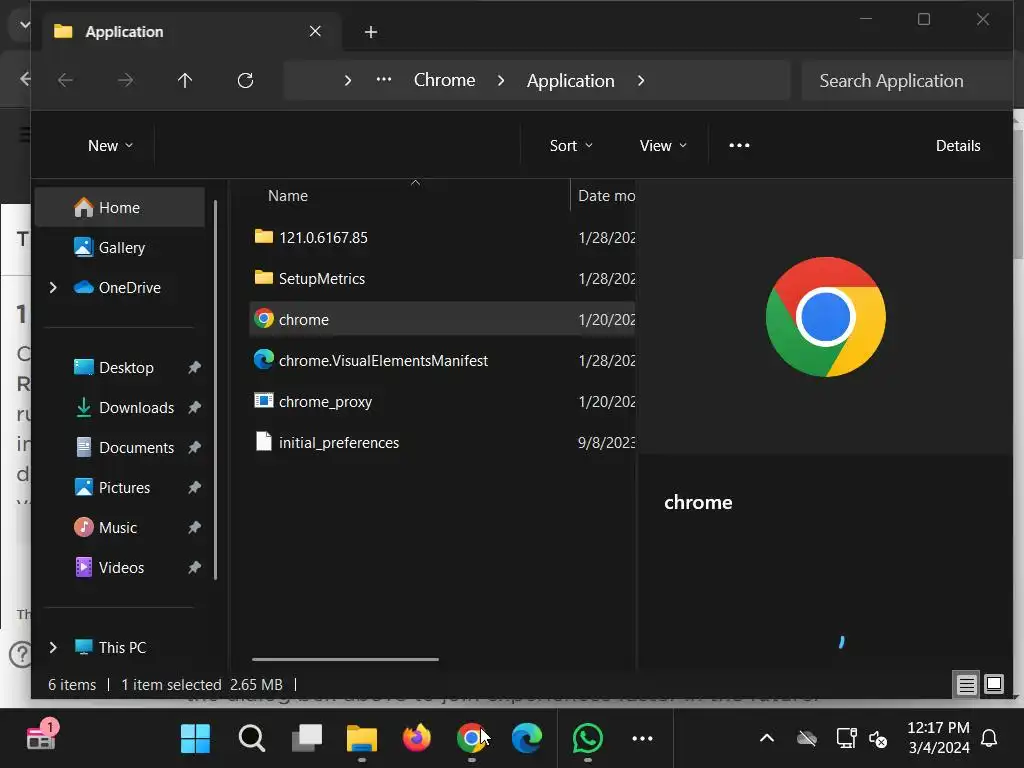
Task: Select the chrome_proxy file
Action: tap(443, 402)
